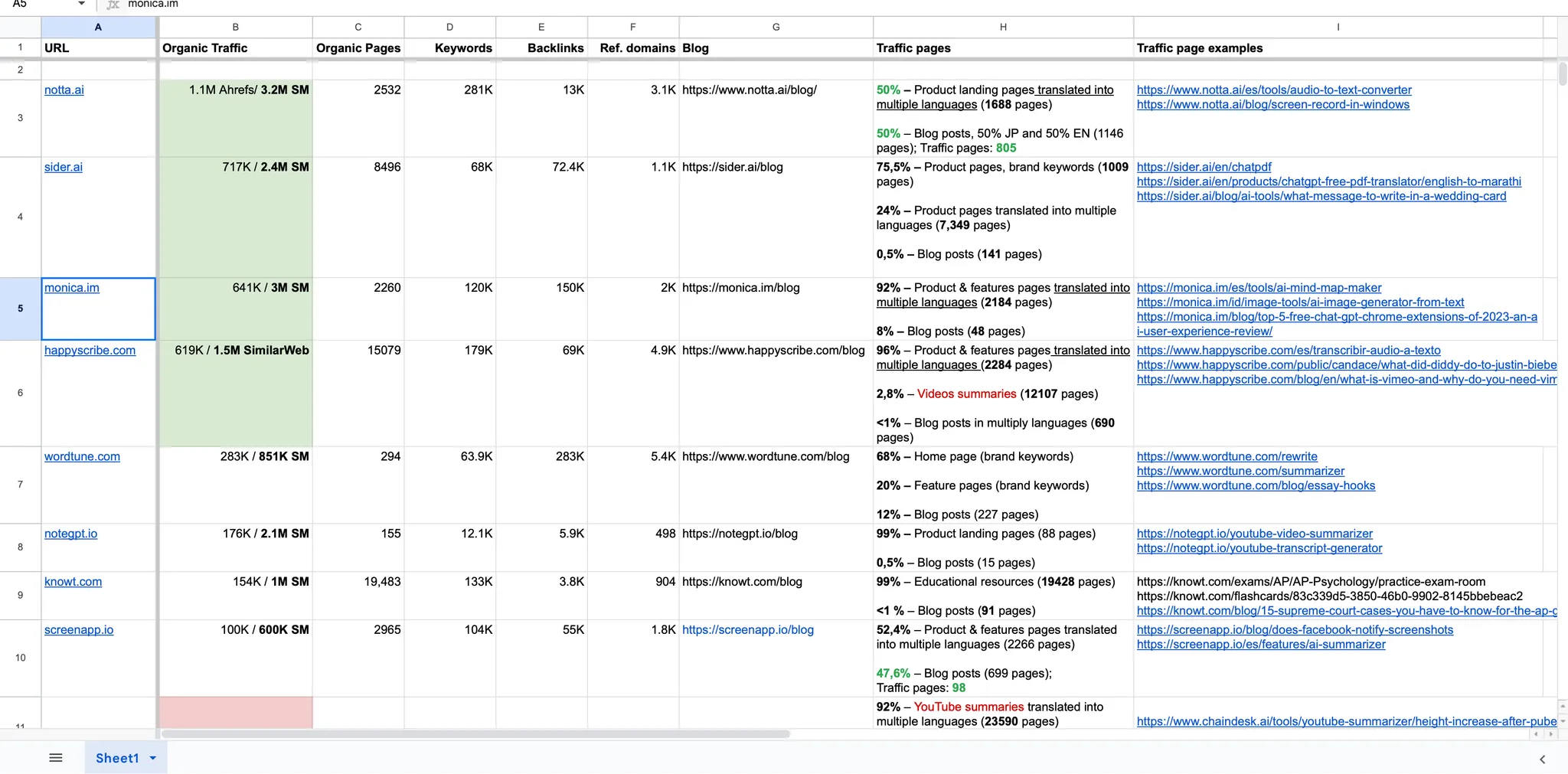The height and width of the screenshot is (774, 1568).
Task: Open screenapp ai-summarizer features link
Action: tap(1261, 645)
